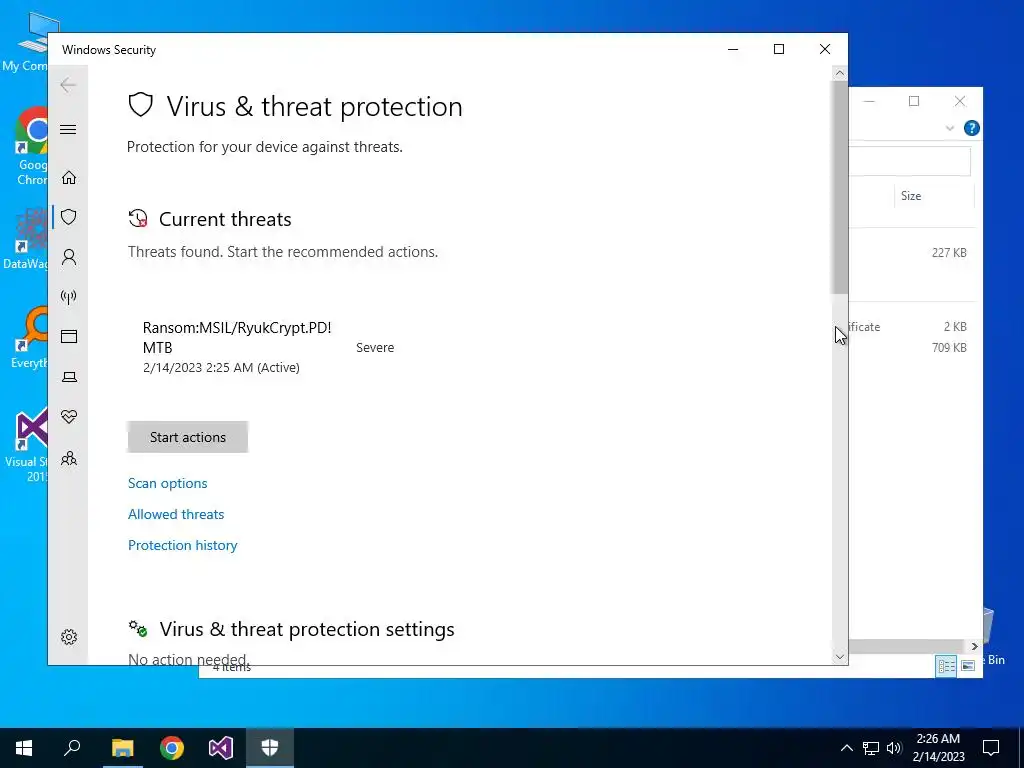1024x768 pixels.
Task: Click the Start actions button
Action: point(187,437)
